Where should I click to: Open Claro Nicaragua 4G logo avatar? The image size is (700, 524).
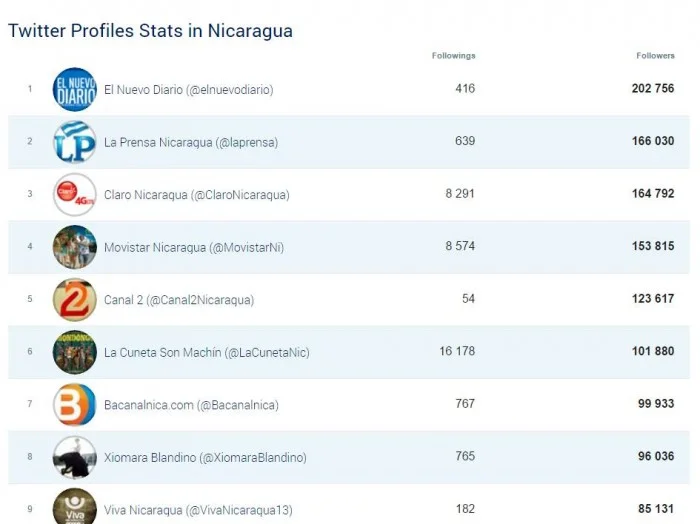pos(75,195)
